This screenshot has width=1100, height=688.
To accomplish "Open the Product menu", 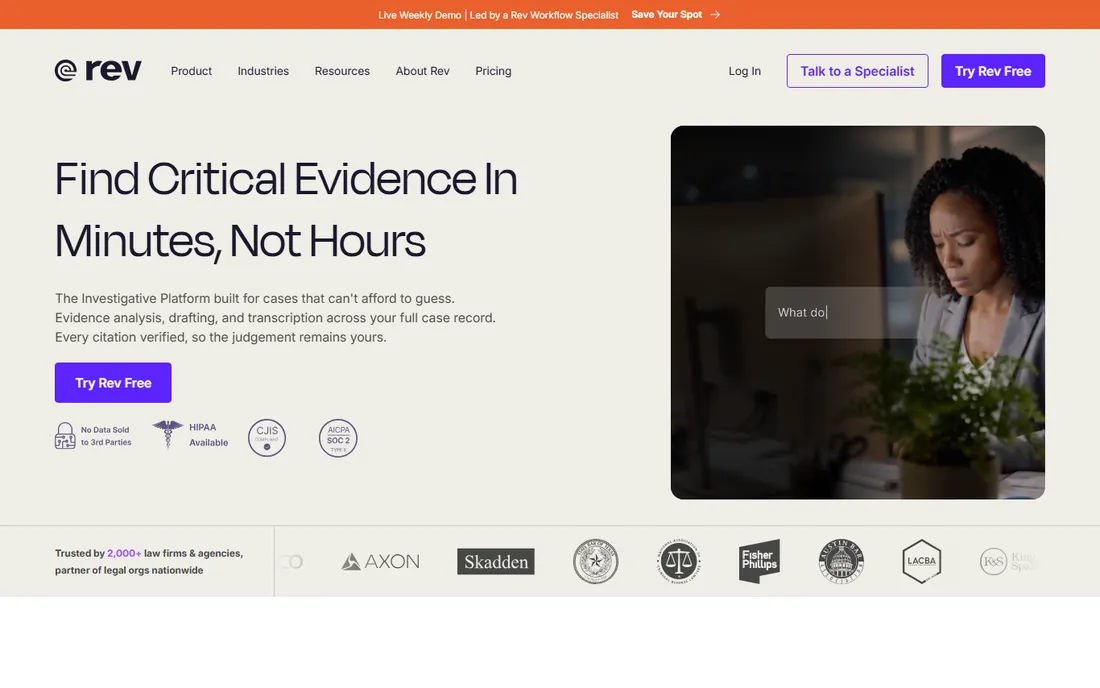I will tap(191, 71).
